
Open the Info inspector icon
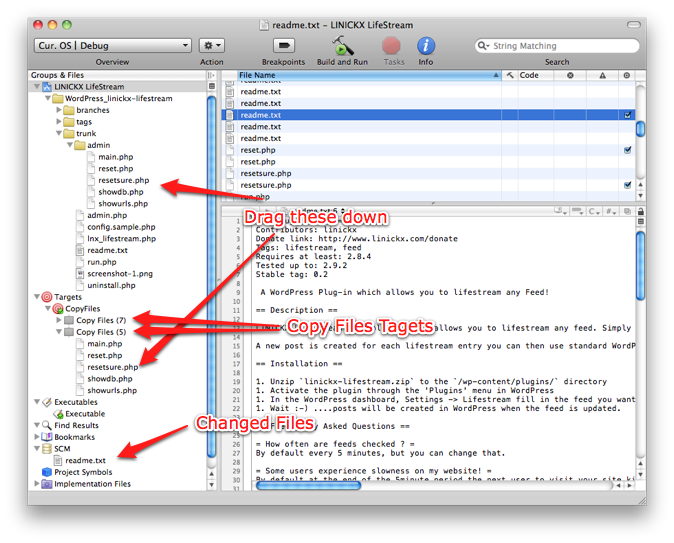click(x=426, y=46)
